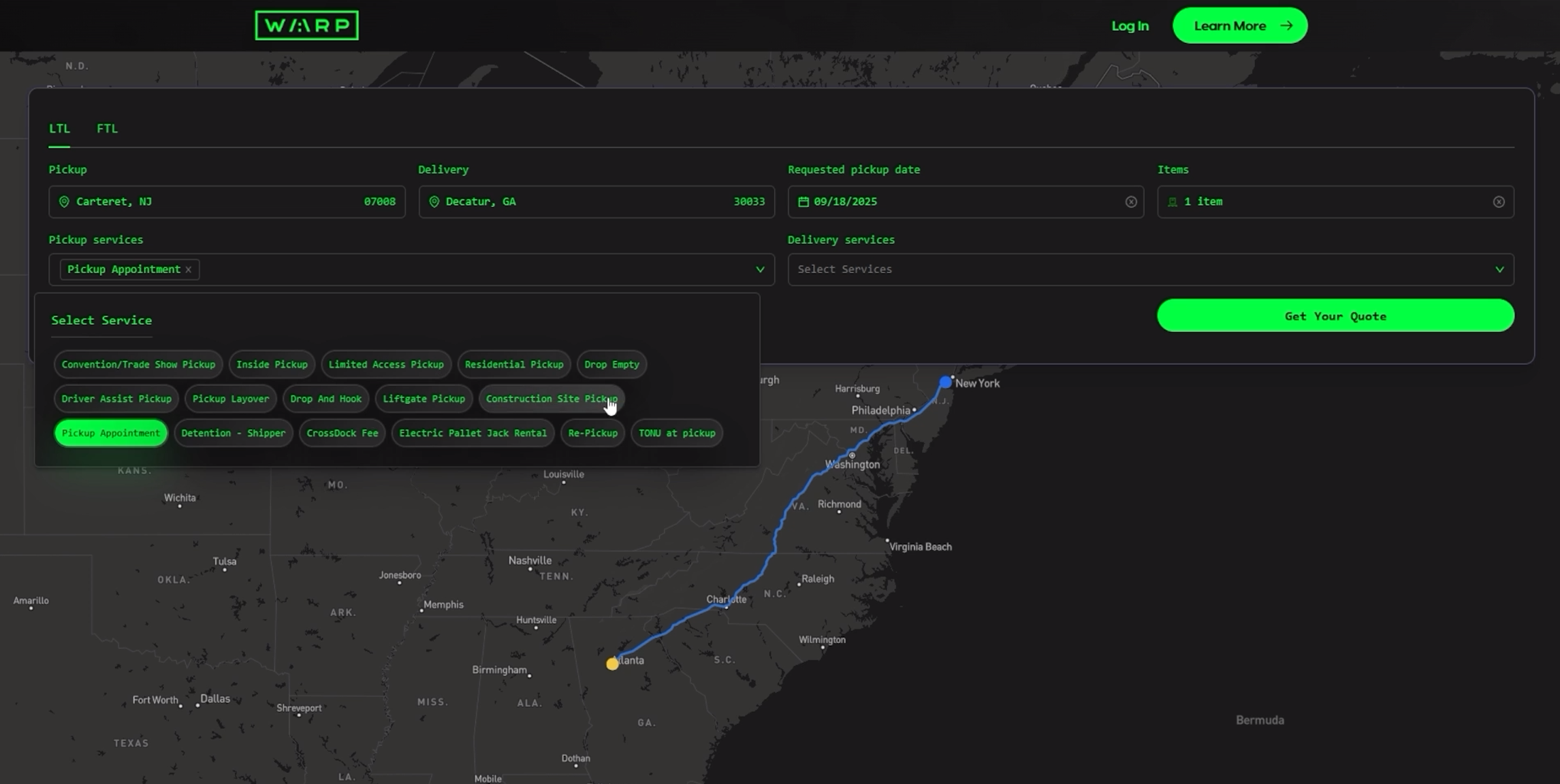
Task: Remove the Pickup Appointment tag
Action: (x=189, y=269)
